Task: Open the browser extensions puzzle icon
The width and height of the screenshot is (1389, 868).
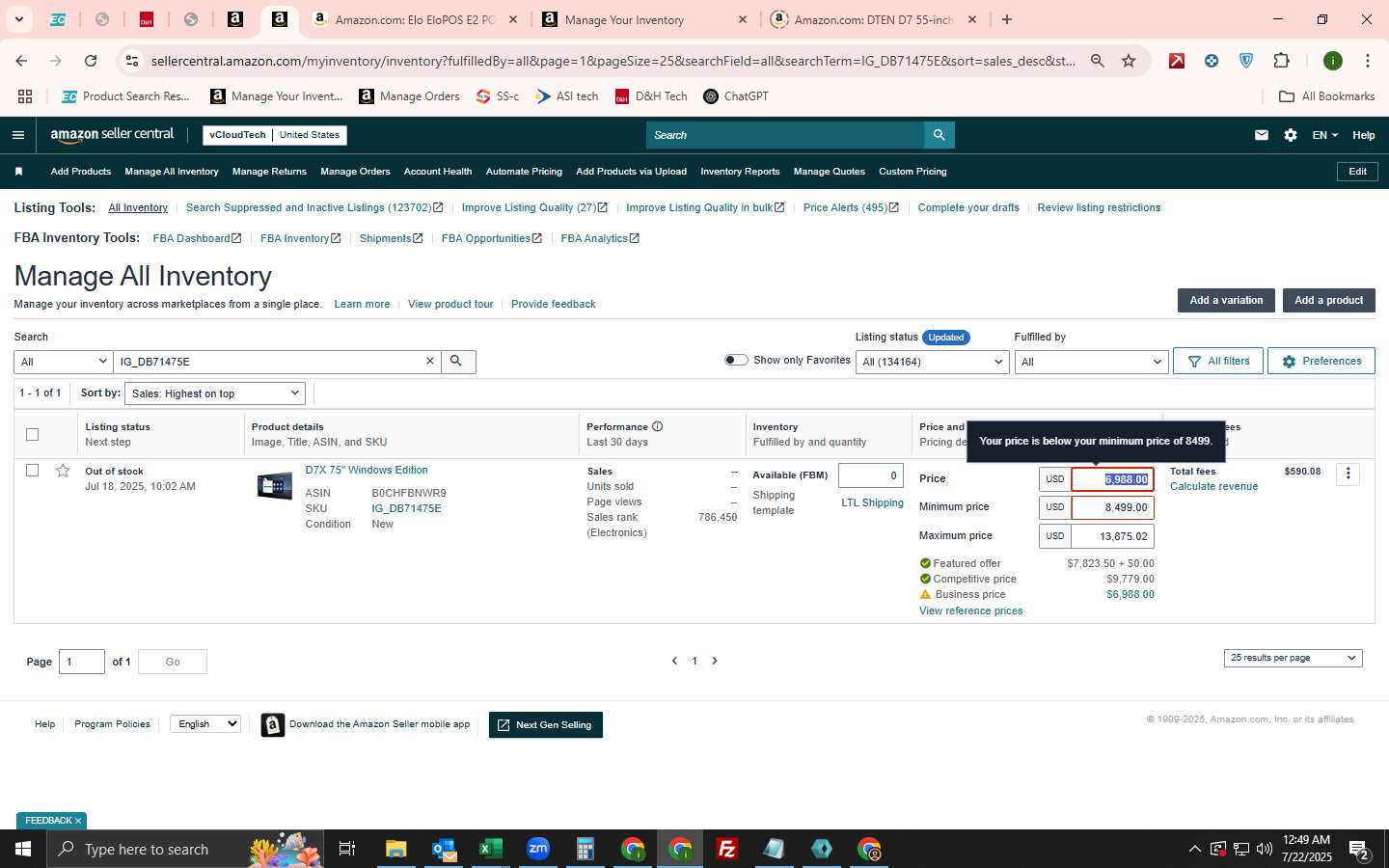Action: coord(1281,61)
